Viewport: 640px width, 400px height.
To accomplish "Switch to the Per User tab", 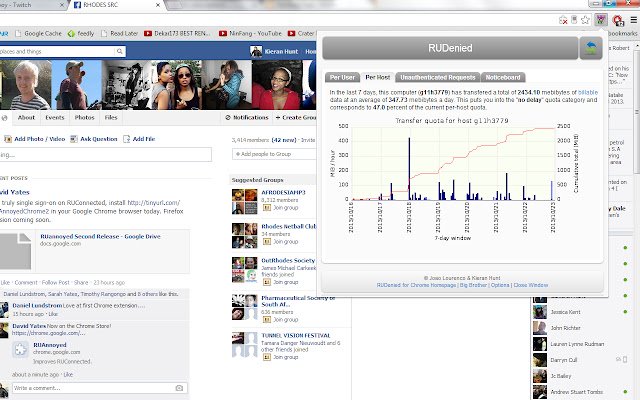I will (x=342, y=77).
